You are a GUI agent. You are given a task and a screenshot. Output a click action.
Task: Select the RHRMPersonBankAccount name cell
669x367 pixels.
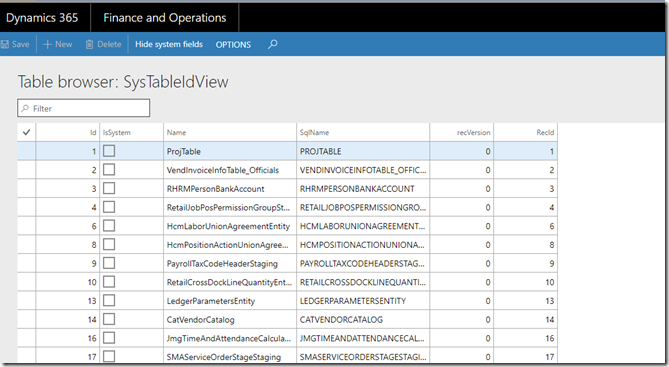(x=230, y=189)
